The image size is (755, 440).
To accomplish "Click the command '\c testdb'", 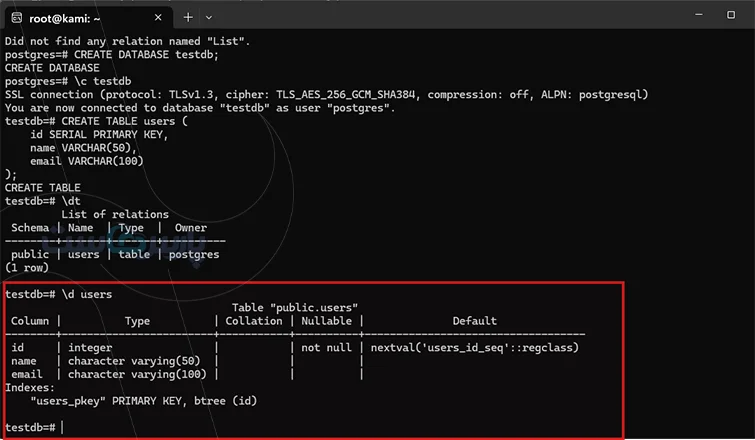I will pos(103,81).
